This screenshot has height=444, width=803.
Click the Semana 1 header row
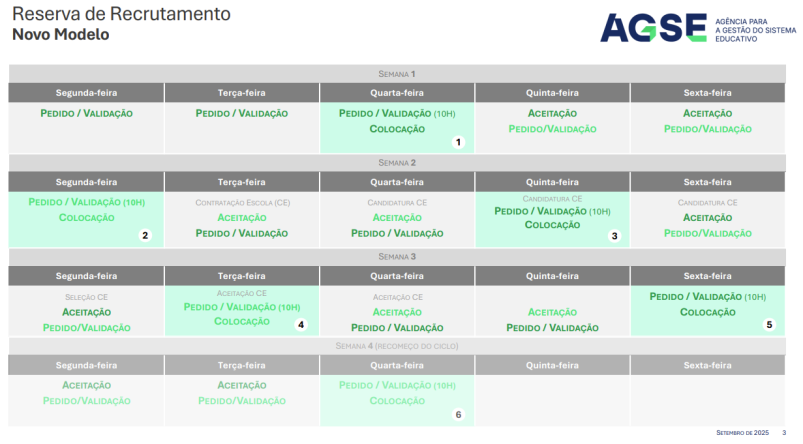397,74
